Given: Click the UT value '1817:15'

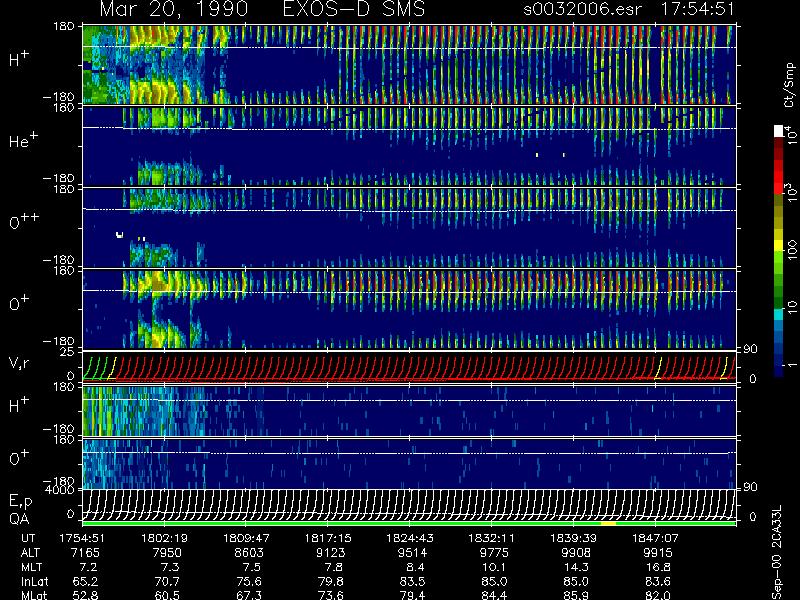Looking at the screenshot, I should [328, 538].
